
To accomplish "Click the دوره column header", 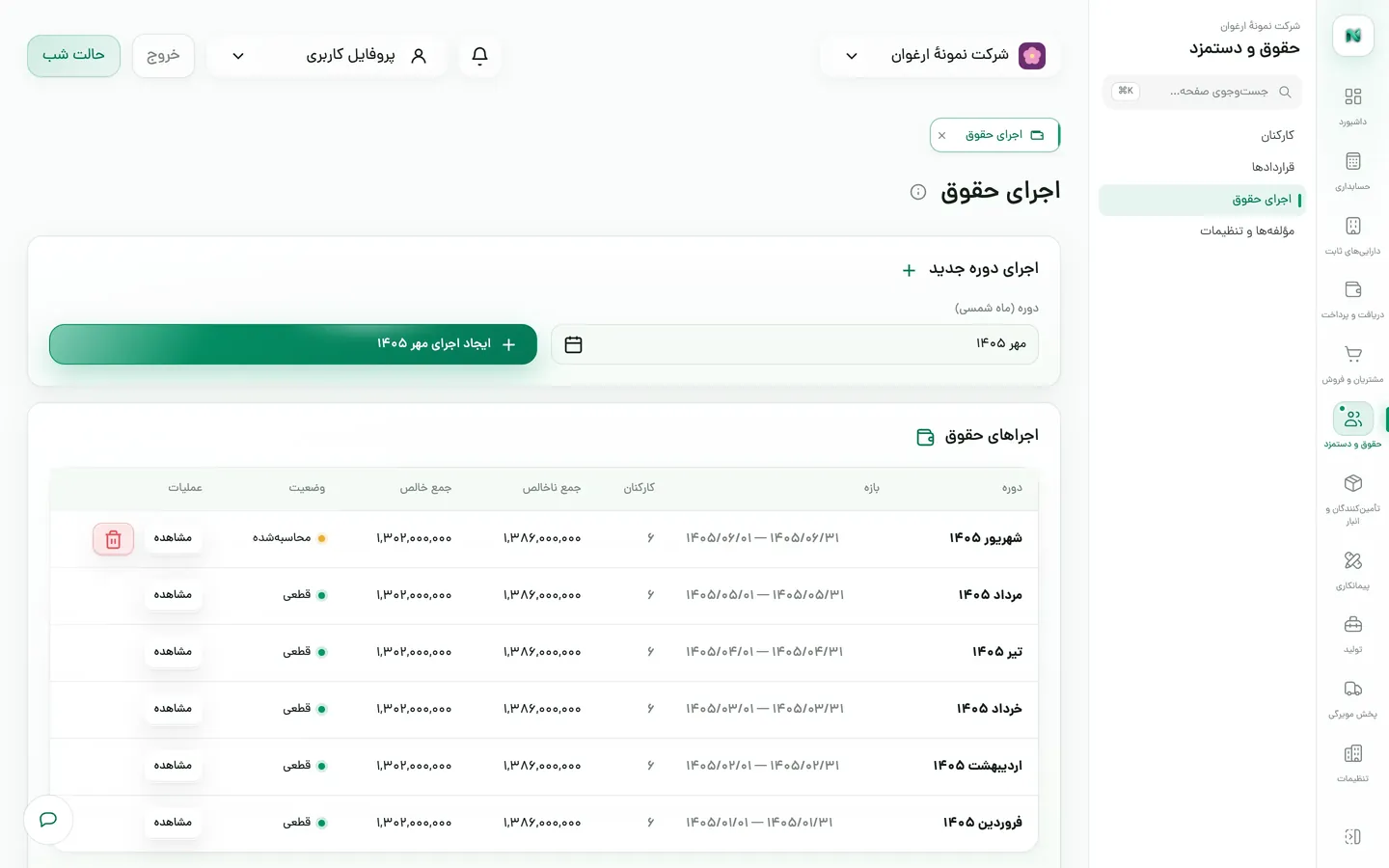I will coord(1012,488).
